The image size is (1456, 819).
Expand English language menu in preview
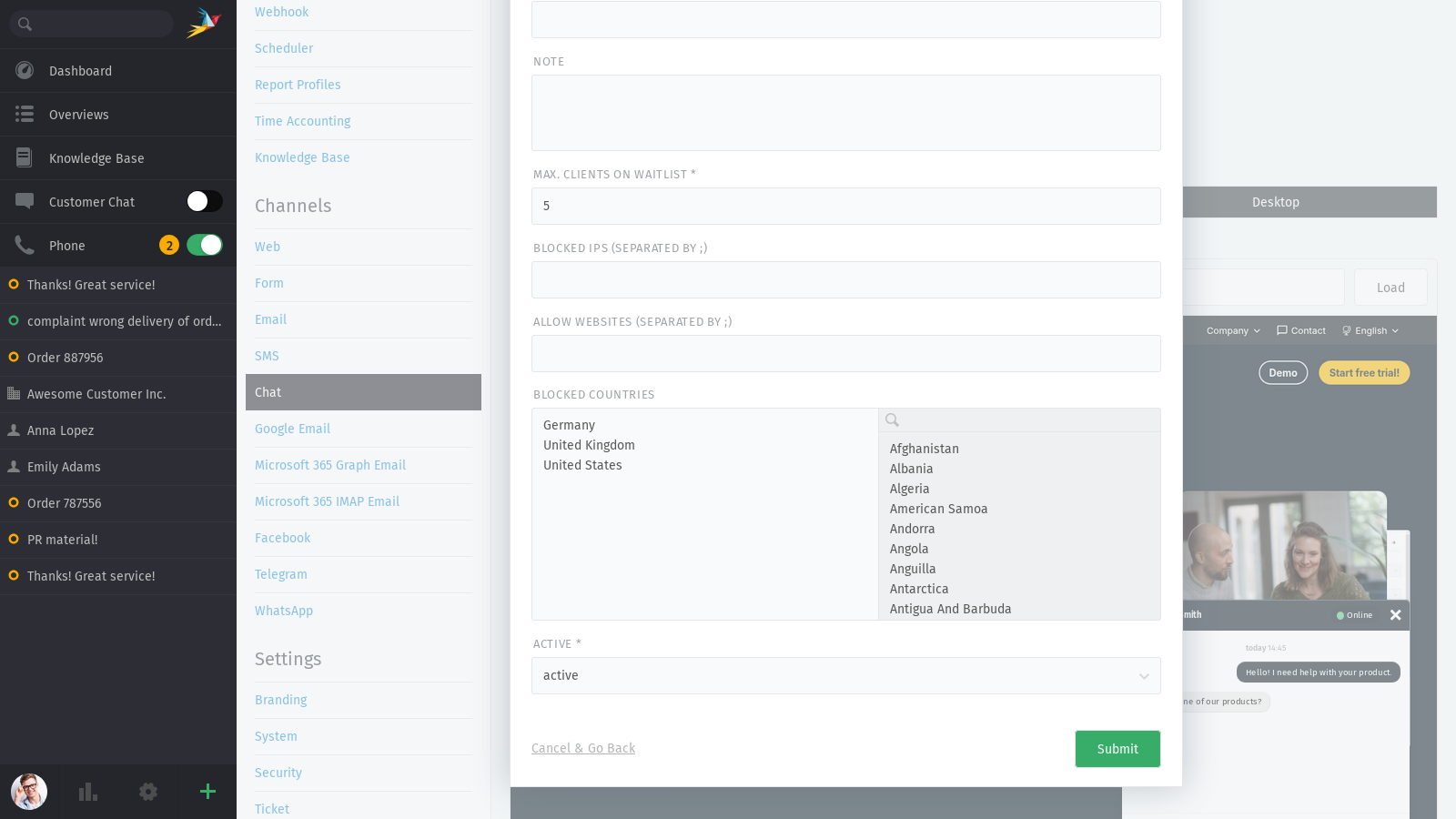point(1370,330)
